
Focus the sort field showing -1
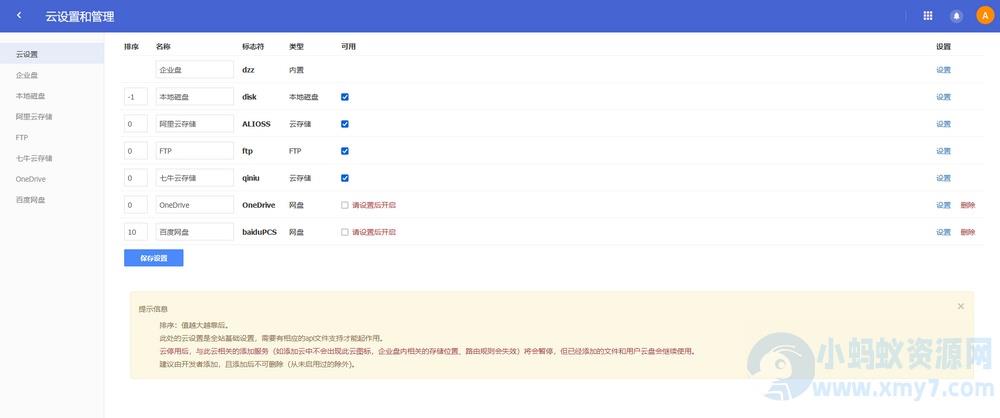[x=136, y=97]
